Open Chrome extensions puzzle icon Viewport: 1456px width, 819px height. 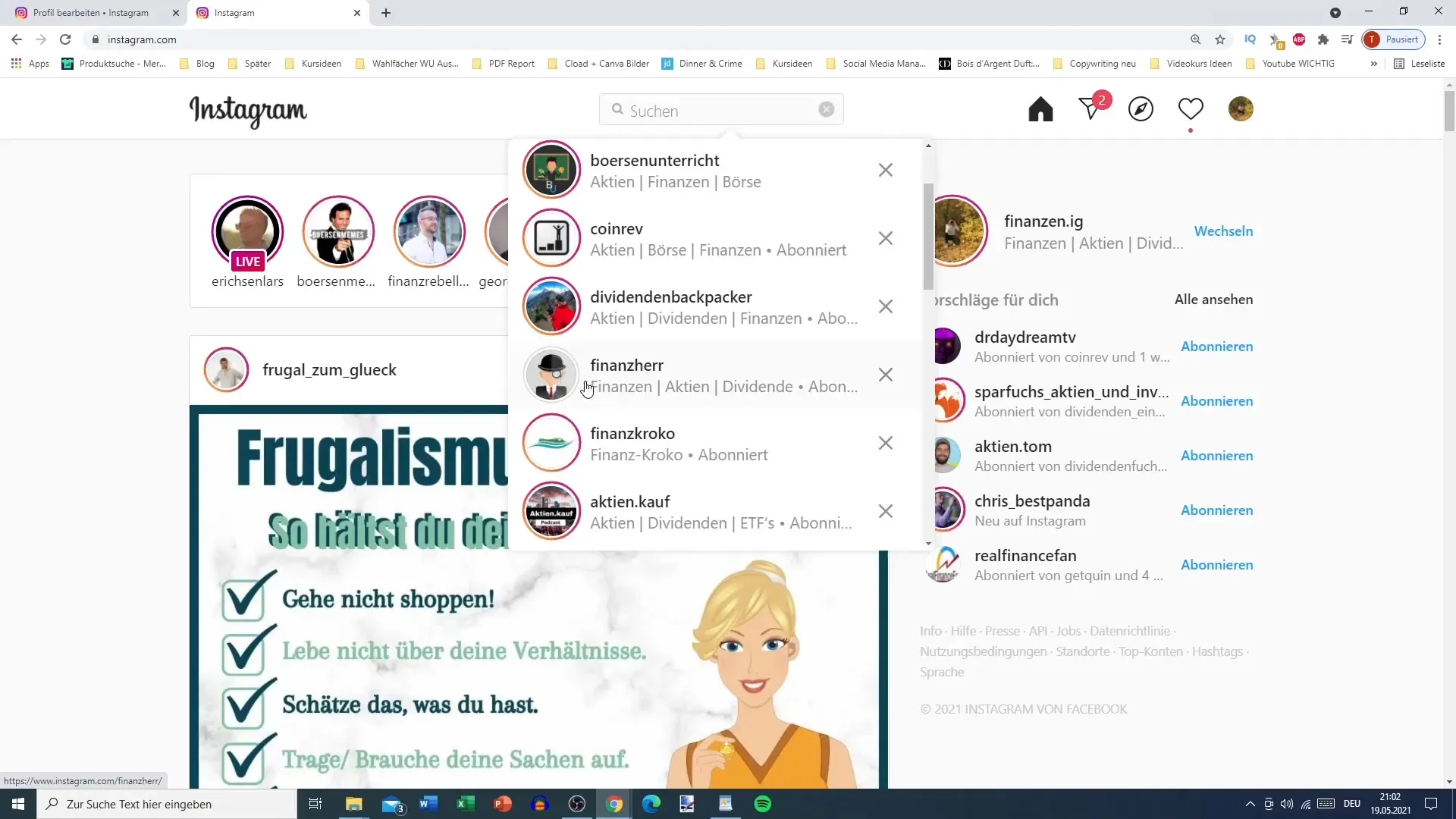click(1323, 39)
